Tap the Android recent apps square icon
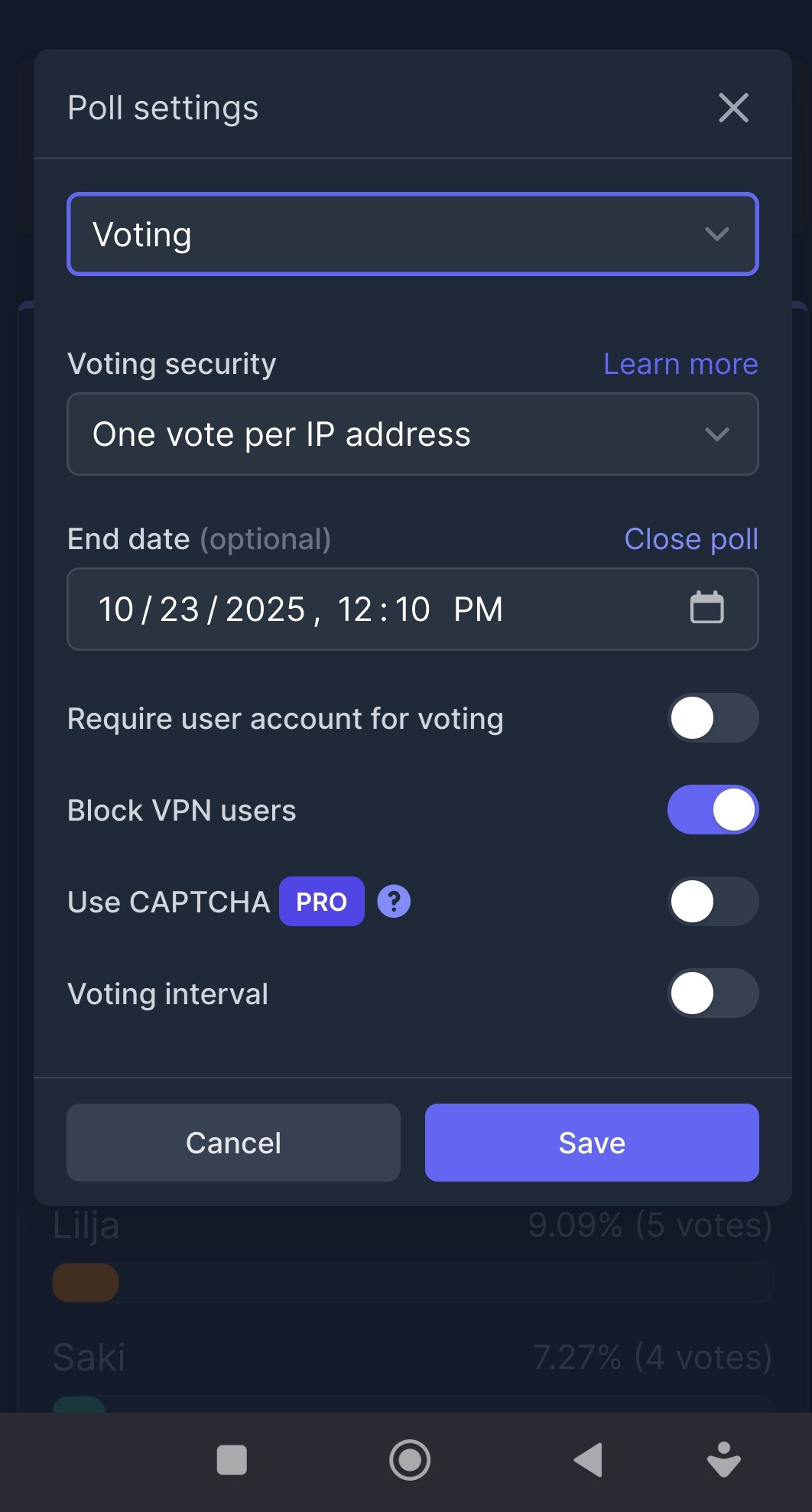The height and width of the screenshot is (1512, 812). point(232,1459)
